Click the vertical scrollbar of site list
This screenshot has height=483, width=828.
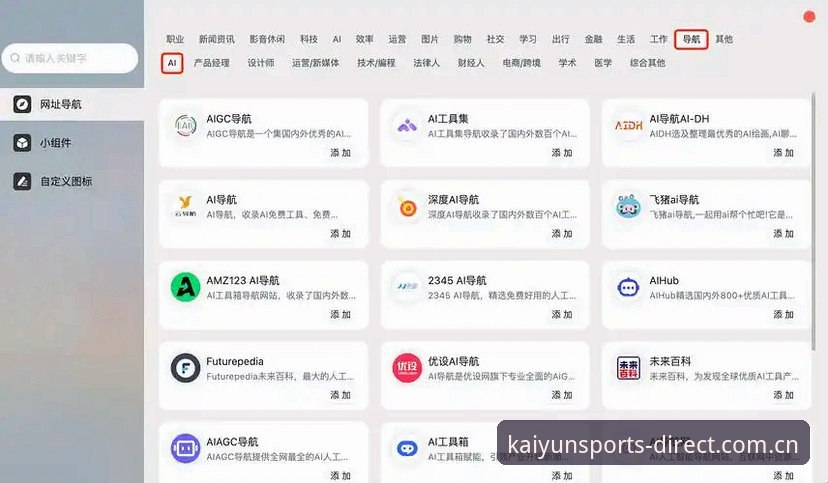(813, 221)
